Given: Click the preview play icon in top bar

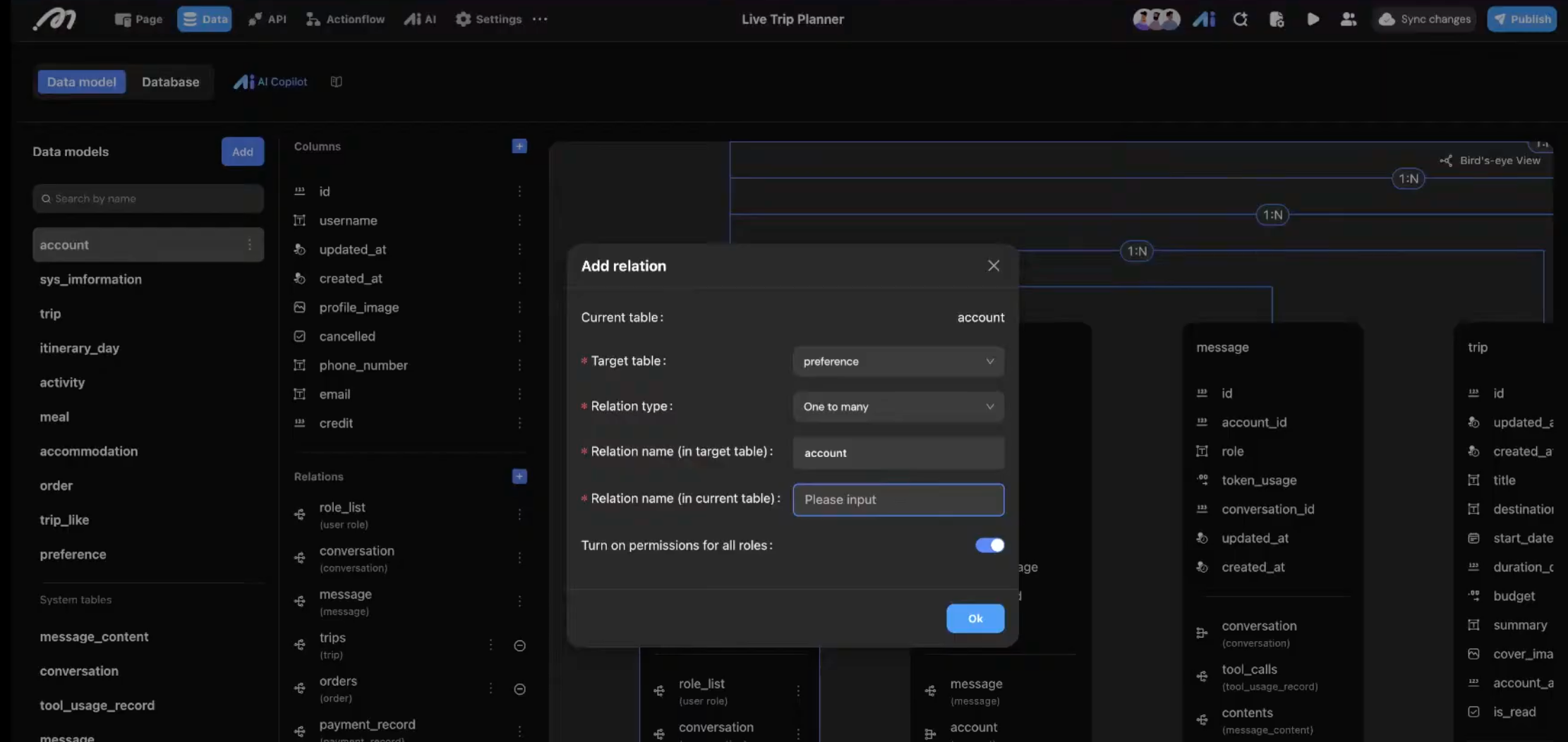Looking at the screenshot, I should point(1313,19).
